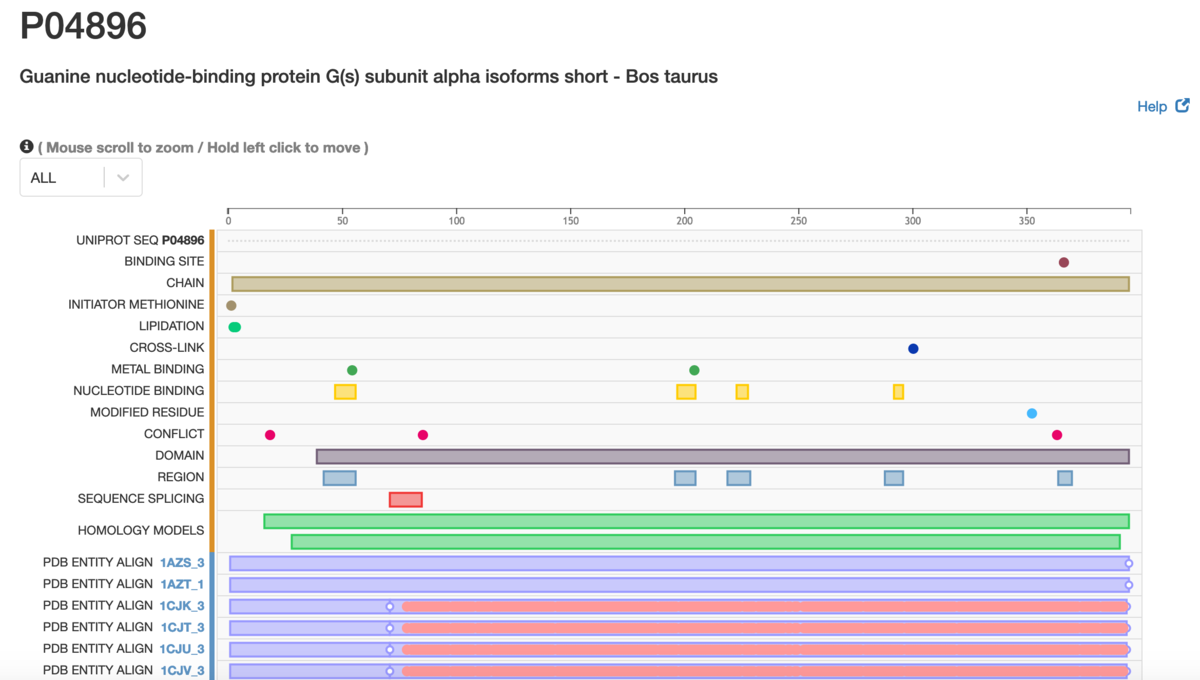The width and height of the screenshot is (1200, 680).
Task: Open the 1CJK_3 PDB entity link
Action: 182,606
